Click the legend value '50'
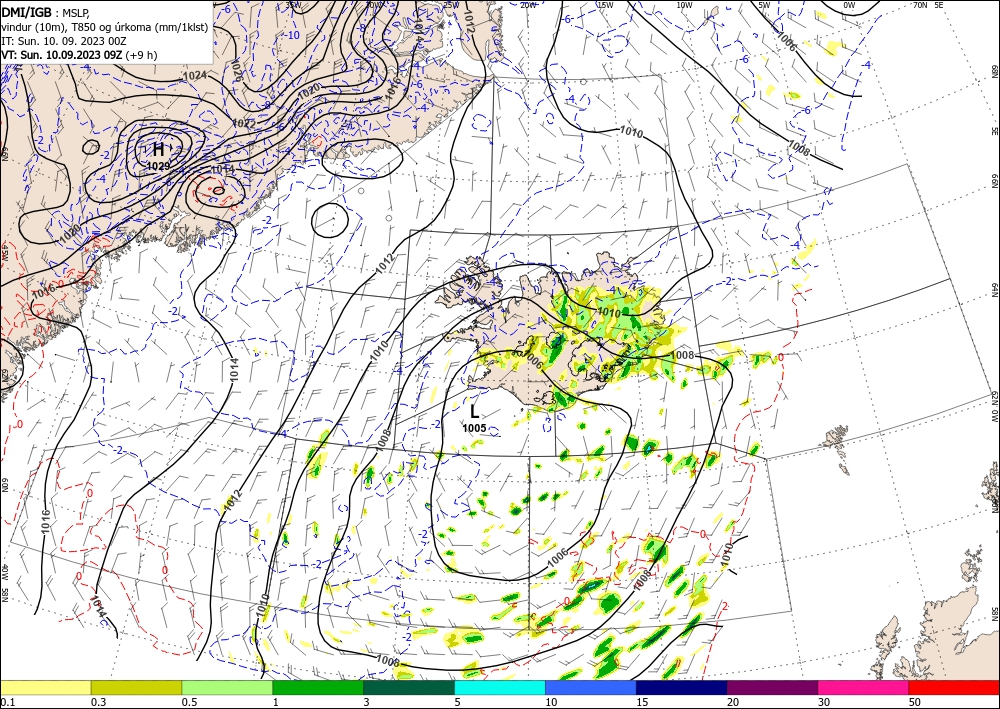The image size is (1000, 709). point(915,702)
